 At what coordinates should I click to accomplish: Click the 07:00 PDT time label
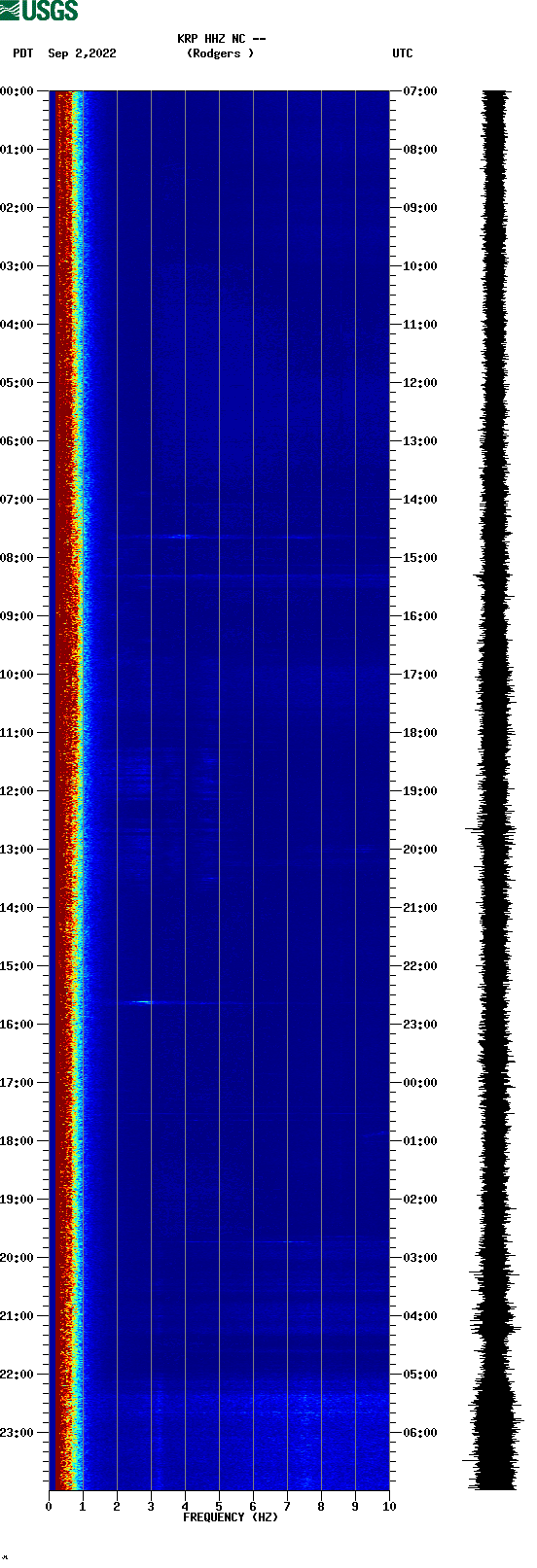(18, 500)
